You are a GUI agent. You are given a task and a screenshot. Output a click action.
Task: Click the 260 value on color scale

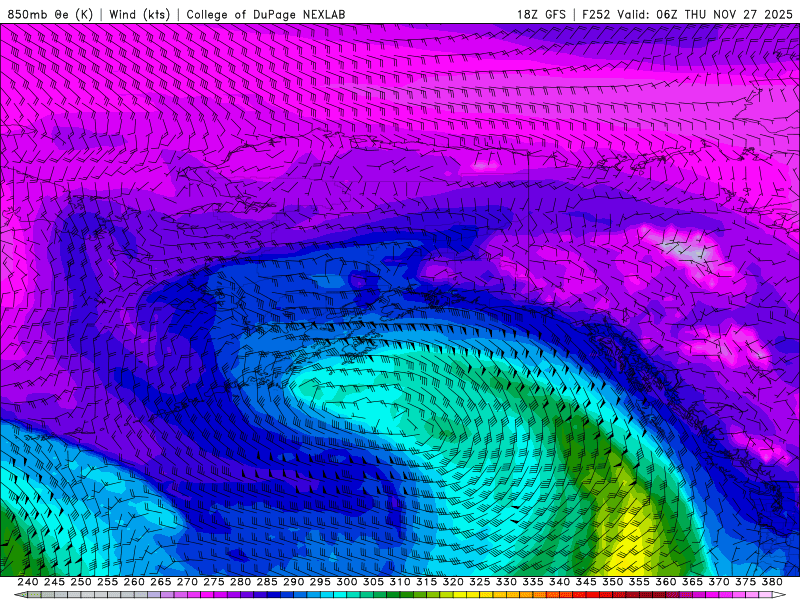[x=134, y=582]
